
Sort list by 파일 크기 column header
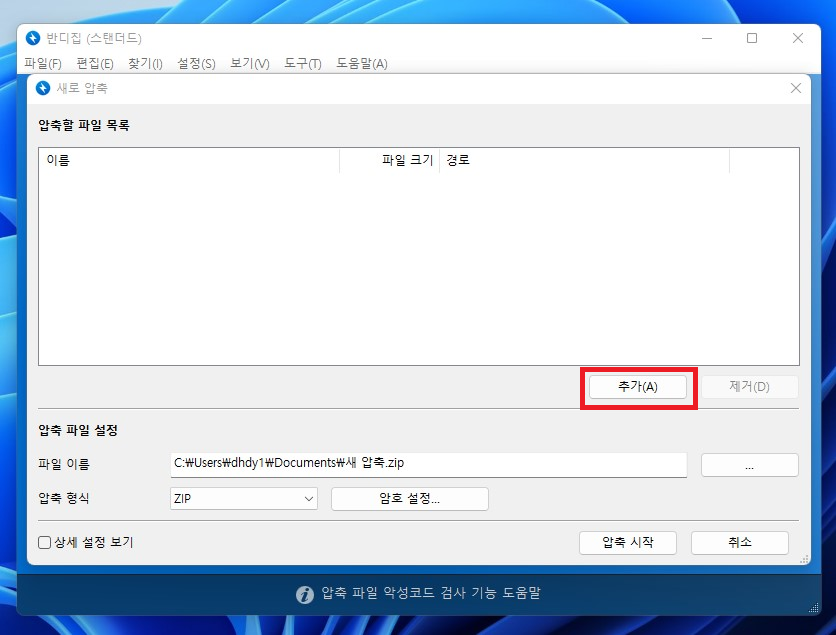tap(389, 160)
